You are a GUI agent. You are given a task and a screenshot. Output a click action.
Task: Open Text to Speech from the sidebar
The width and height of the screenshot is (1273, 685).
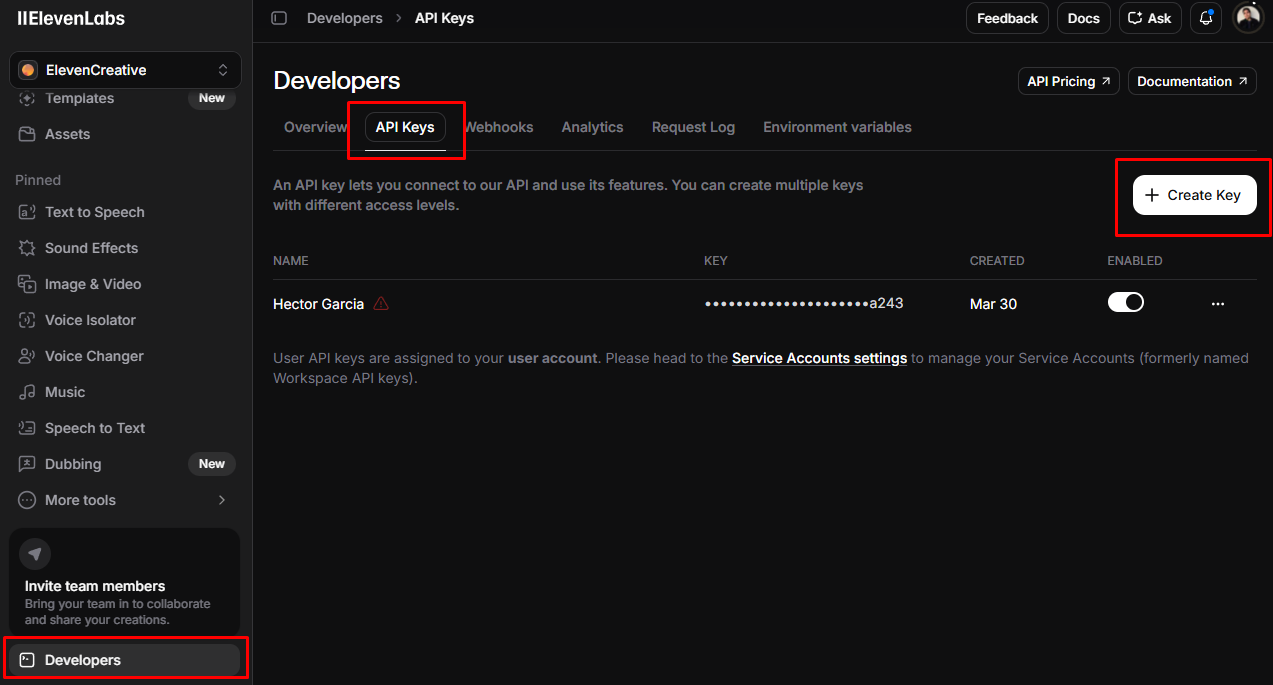(x=125, y=212)
